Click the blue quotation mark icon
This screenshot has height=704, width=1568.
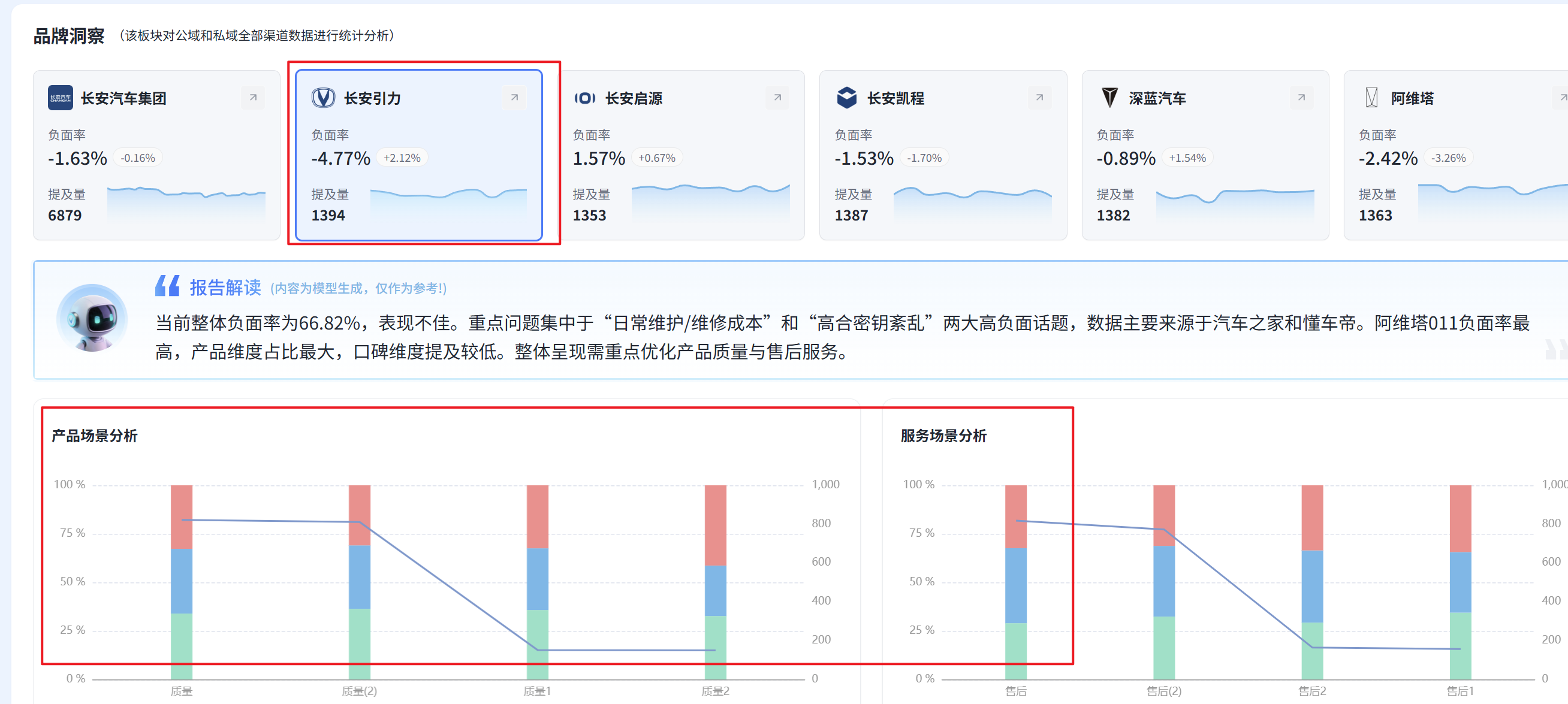tap(167, 285)
